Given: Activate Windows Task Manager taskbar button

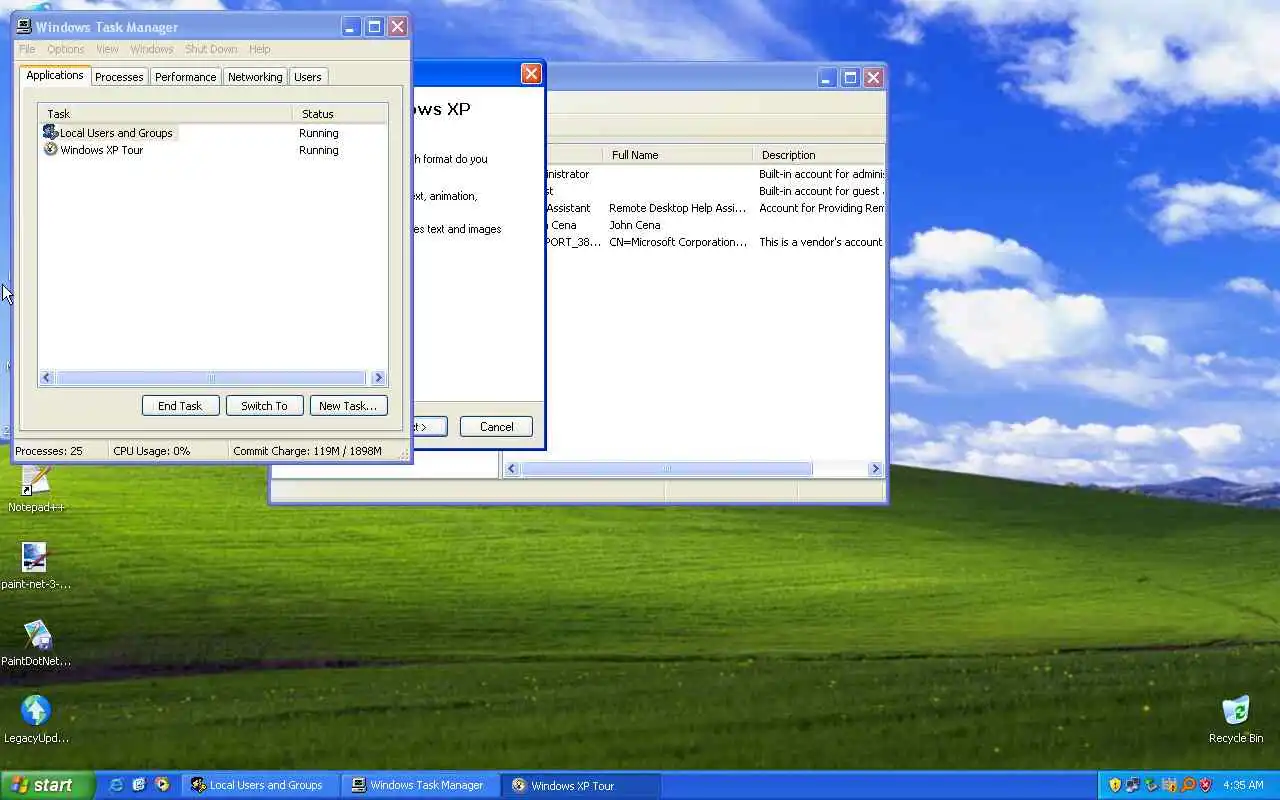Looking at the screenshot, I should [x=421, y=785].
